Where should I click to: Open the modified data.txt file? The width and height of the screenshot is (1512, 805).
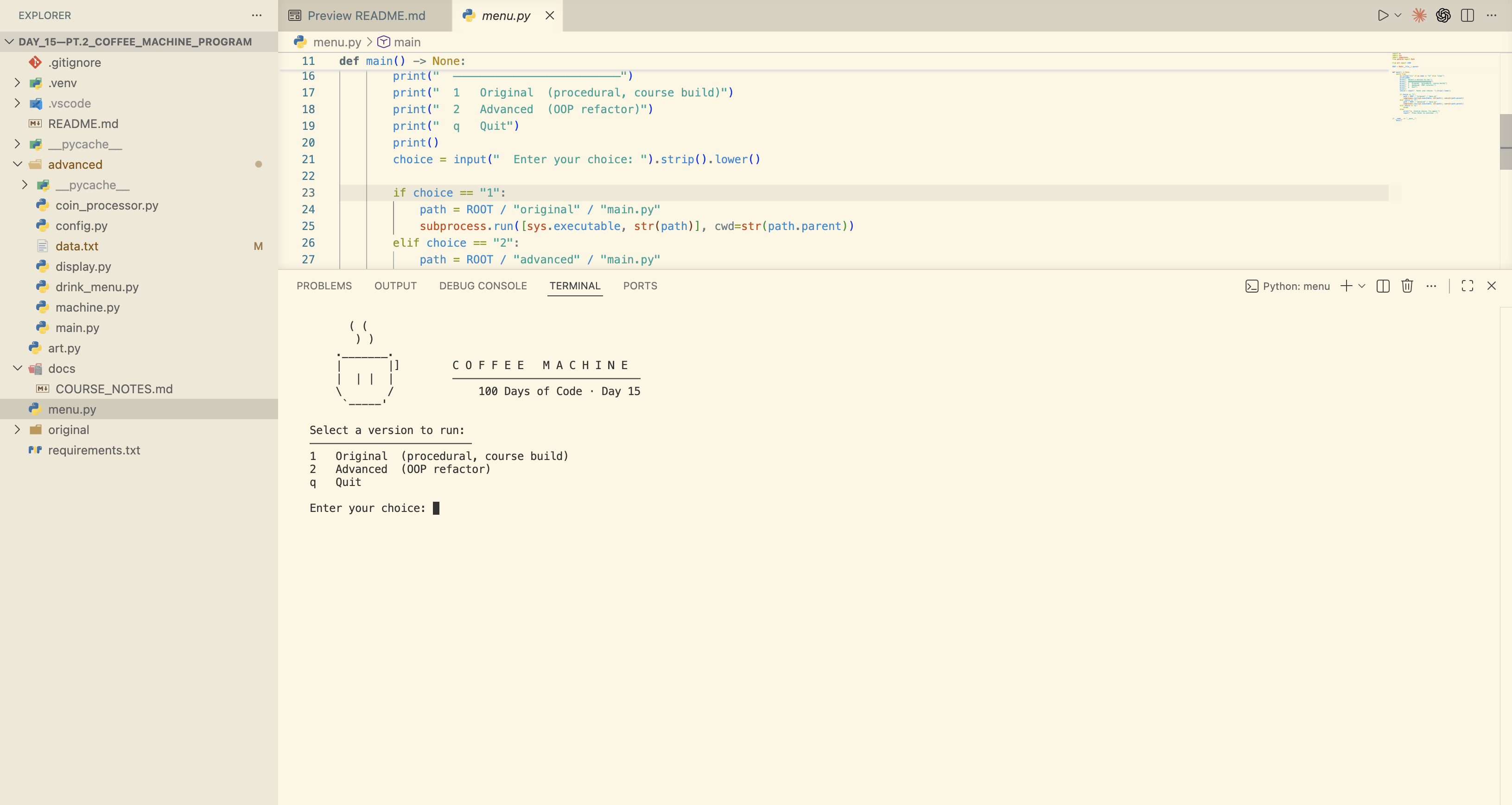tap(139, 246)
